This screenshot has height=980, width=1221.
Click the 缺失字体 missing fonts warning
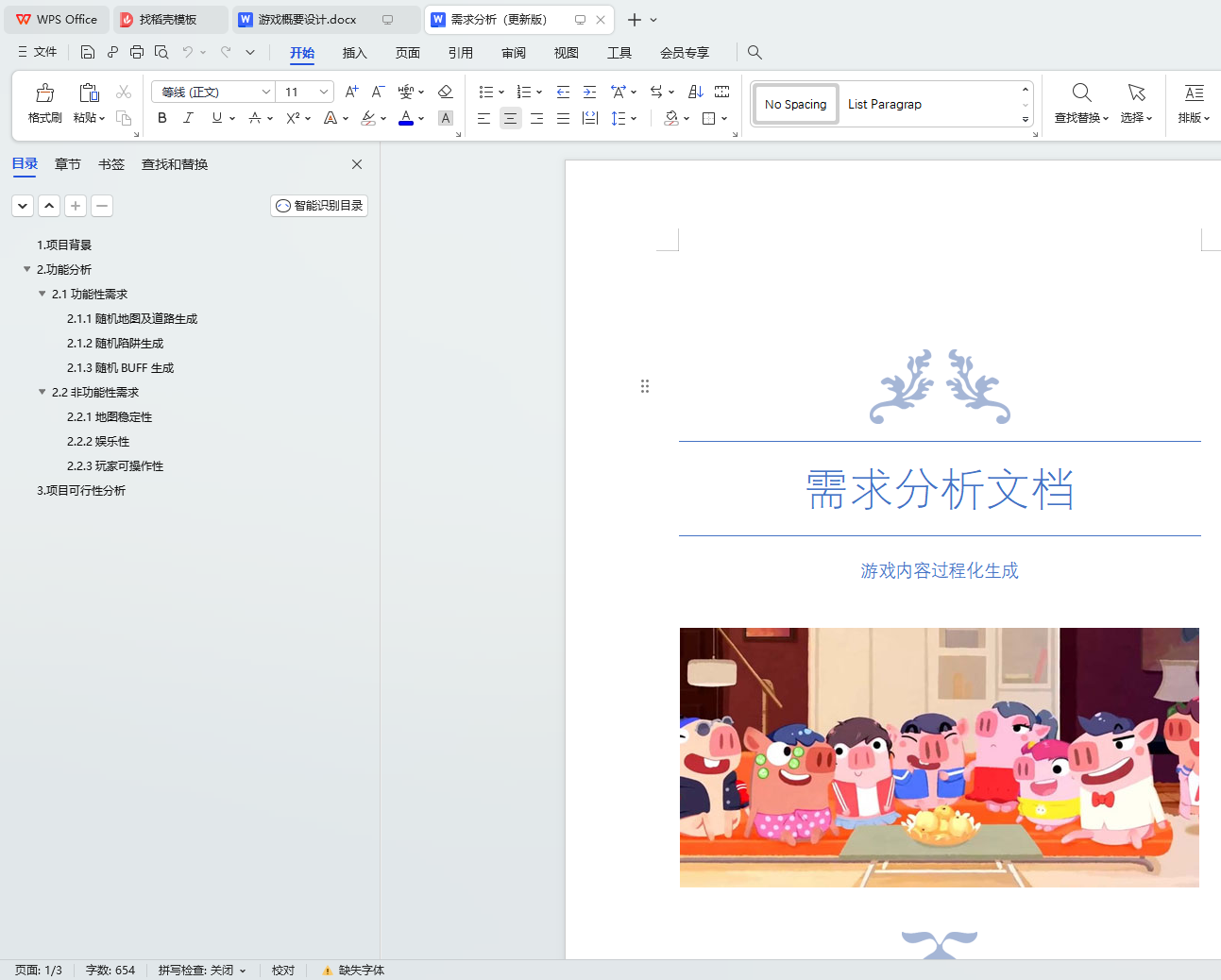tap(353, 971)
